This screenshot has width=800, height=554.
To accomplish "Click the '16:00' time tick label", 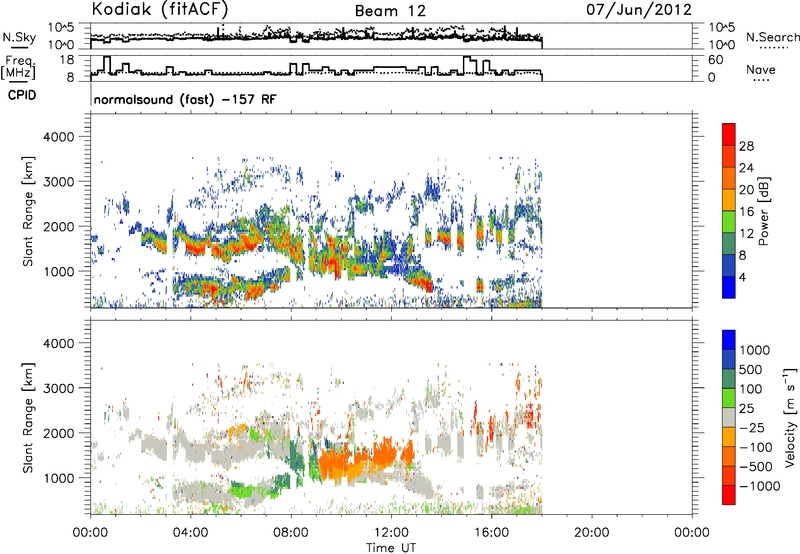I will tap(491, 533).
